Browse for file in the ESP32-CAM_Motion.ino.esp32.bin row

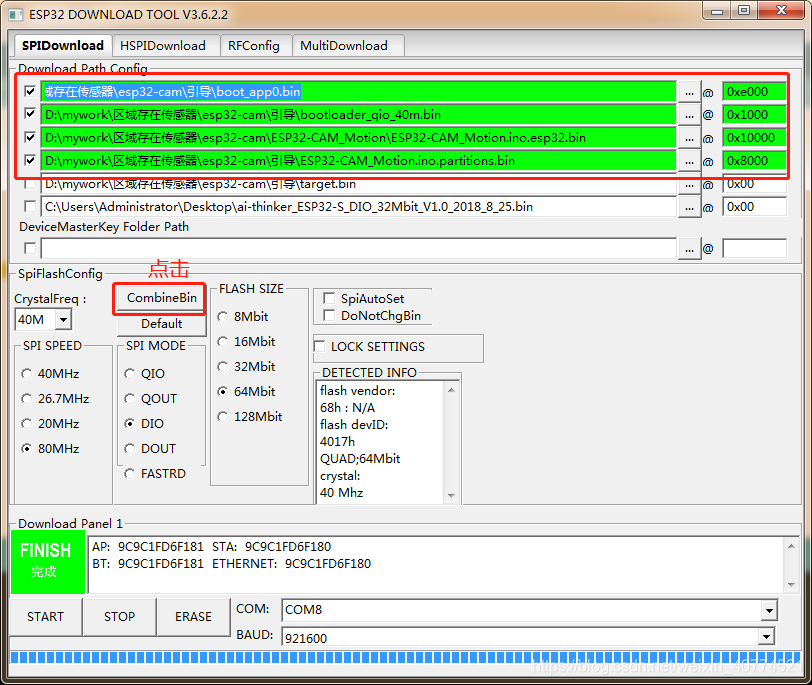[x=689, y=138]
